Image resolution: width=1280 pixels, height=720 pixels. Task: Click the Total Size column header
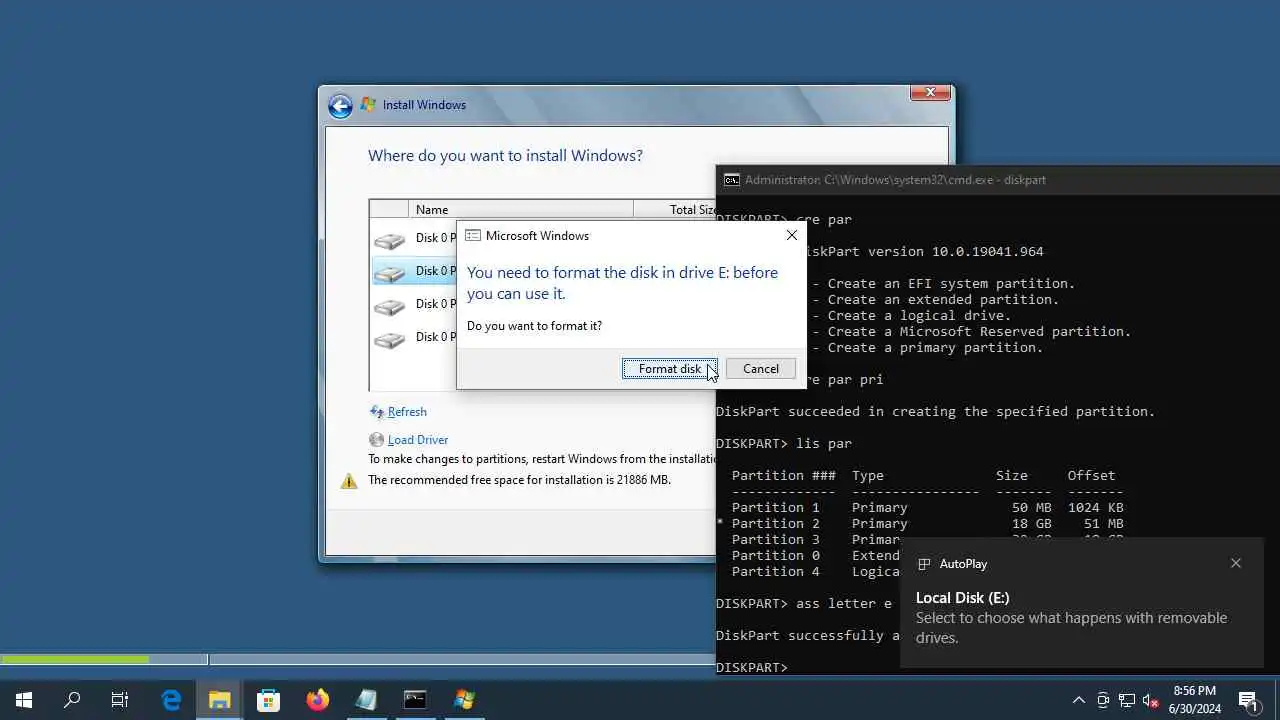(676, 210)
